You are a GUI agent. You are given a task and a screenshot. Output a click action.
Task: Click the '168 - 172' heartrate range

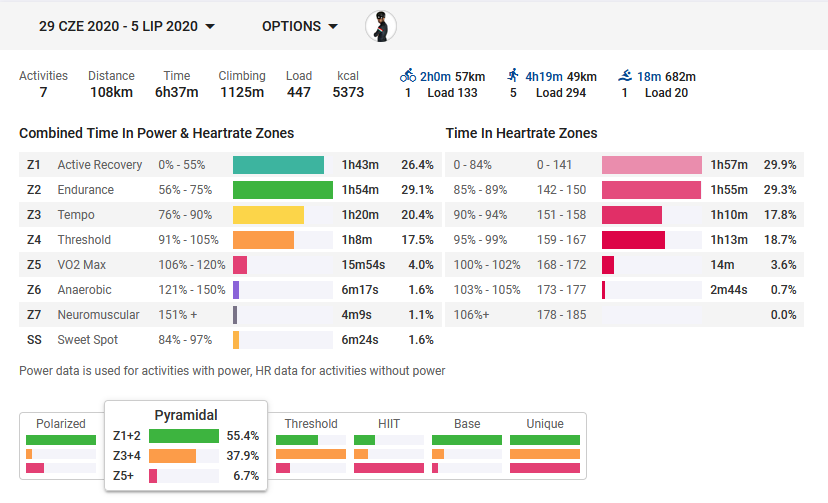pyautogui.click(x=561, y=265)
